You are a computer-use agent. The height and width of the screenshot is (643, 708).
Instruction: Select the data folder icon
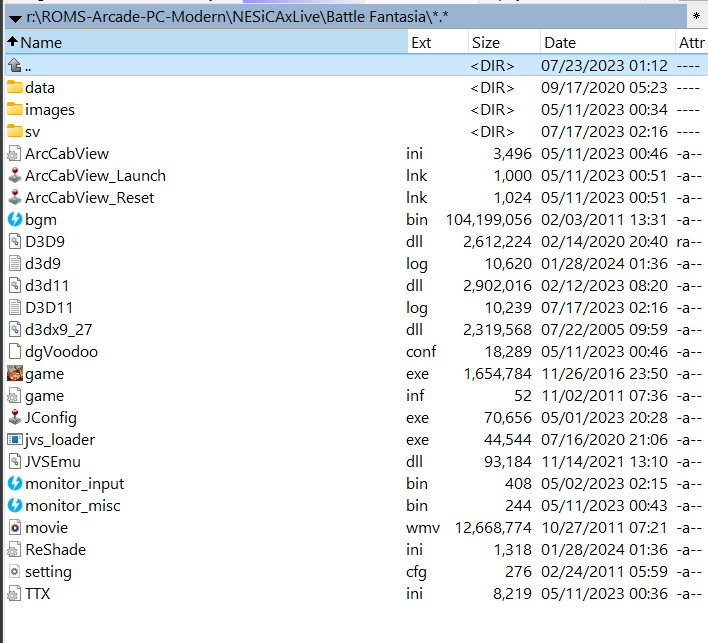tap(15, 87)
